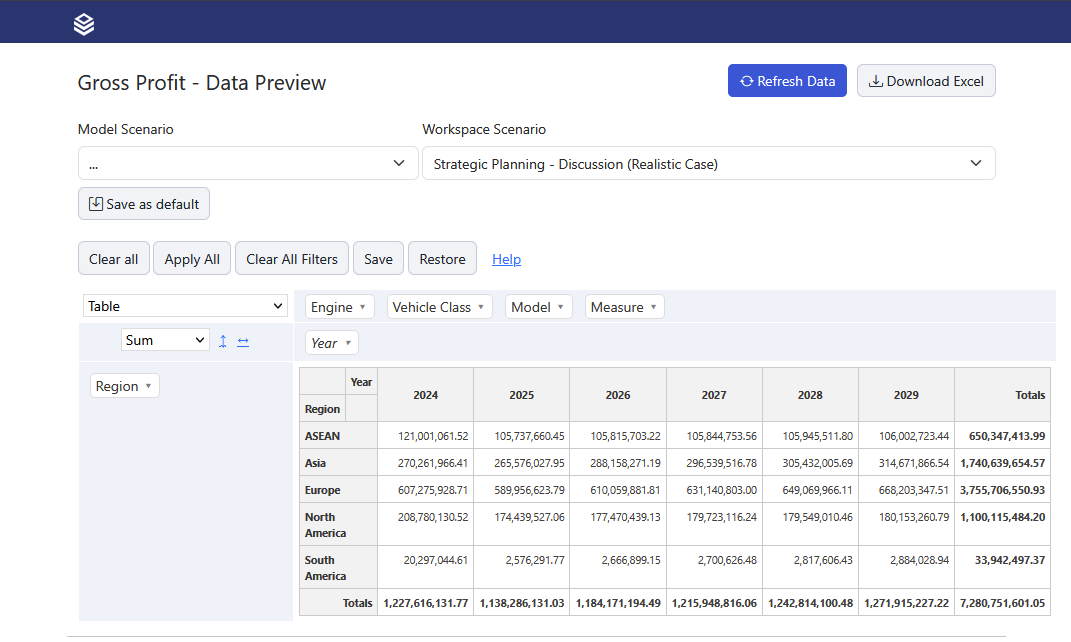Expand the Workspace Scenario dropdown
The width and height of the screenshot is (1071, 642).
pos(708,164)
